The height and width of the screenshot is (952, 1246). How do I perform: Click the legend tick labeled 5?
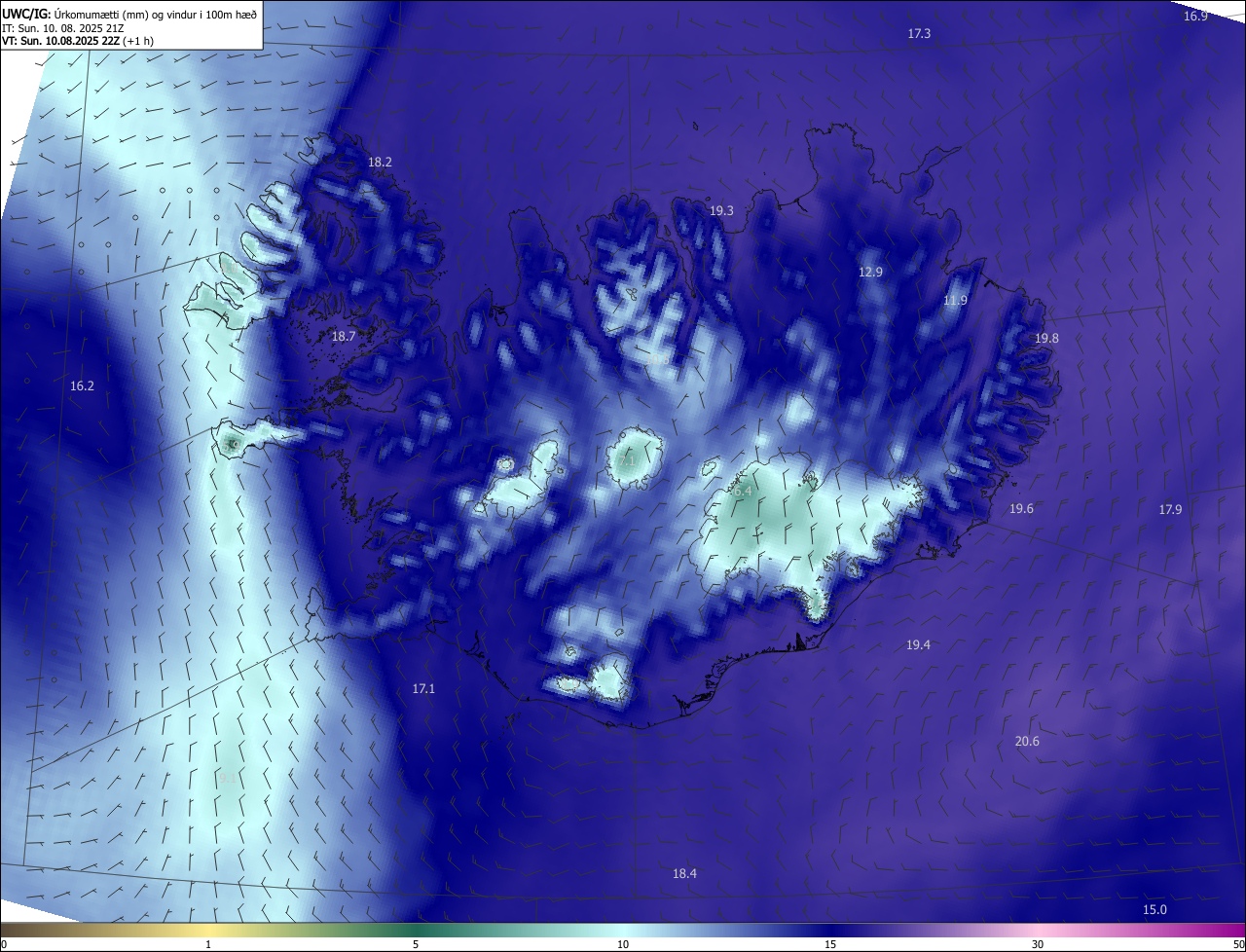tap(416, 944)
